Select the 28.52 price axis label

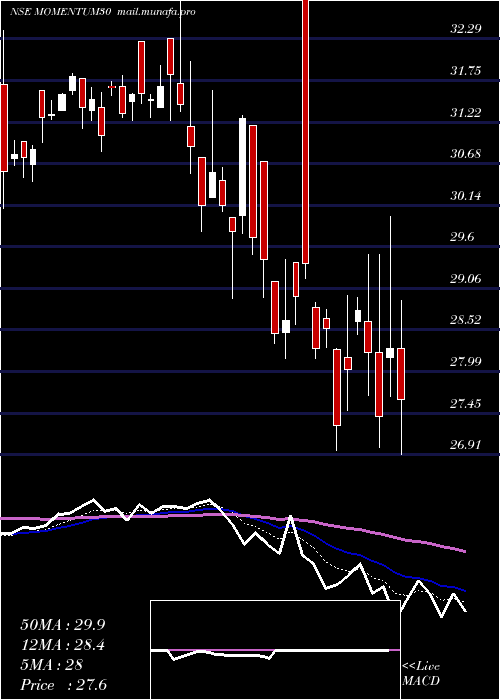(466, 320)
